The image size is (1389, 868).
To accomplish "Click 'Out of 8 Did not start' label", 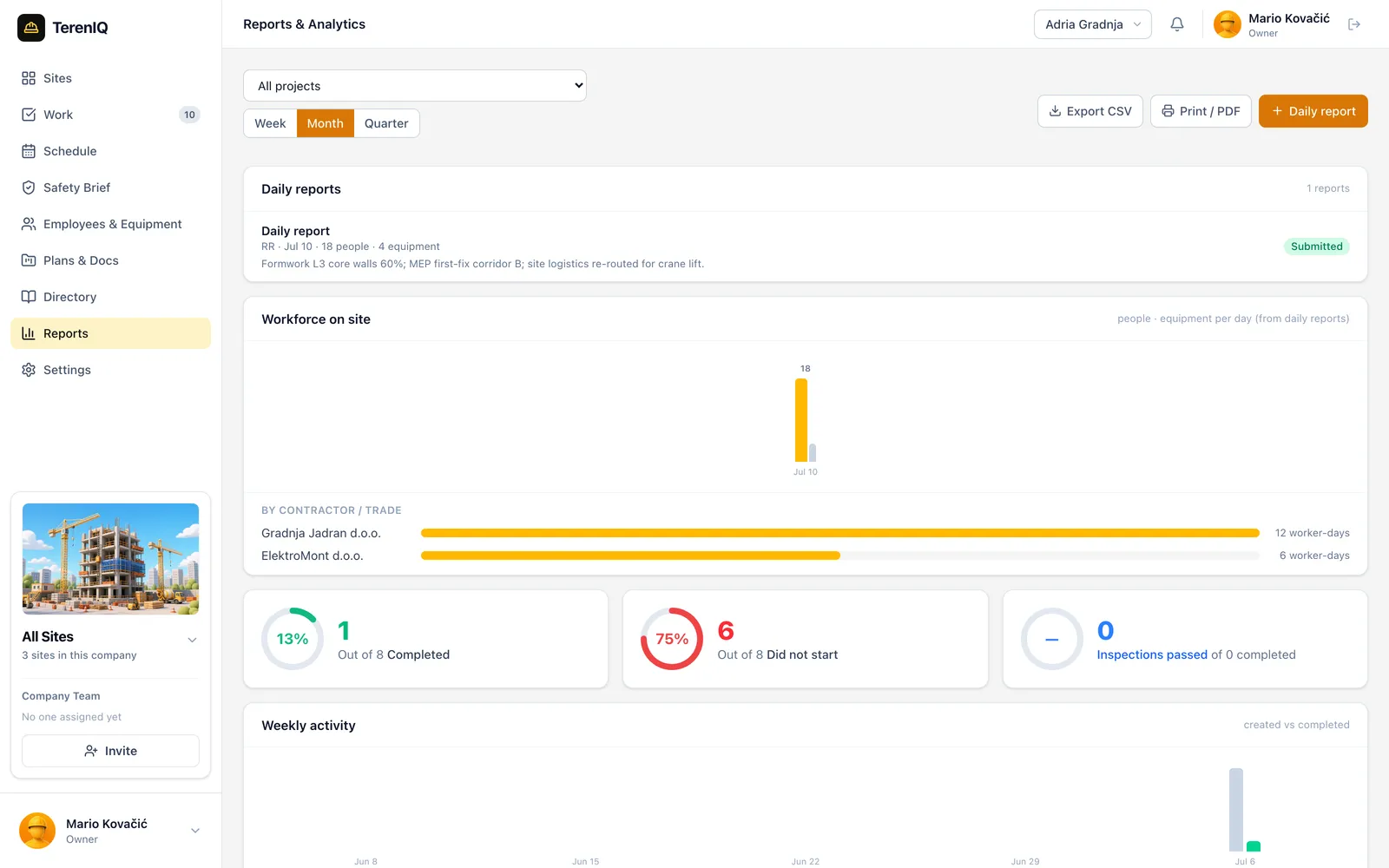I will point(777,654).
